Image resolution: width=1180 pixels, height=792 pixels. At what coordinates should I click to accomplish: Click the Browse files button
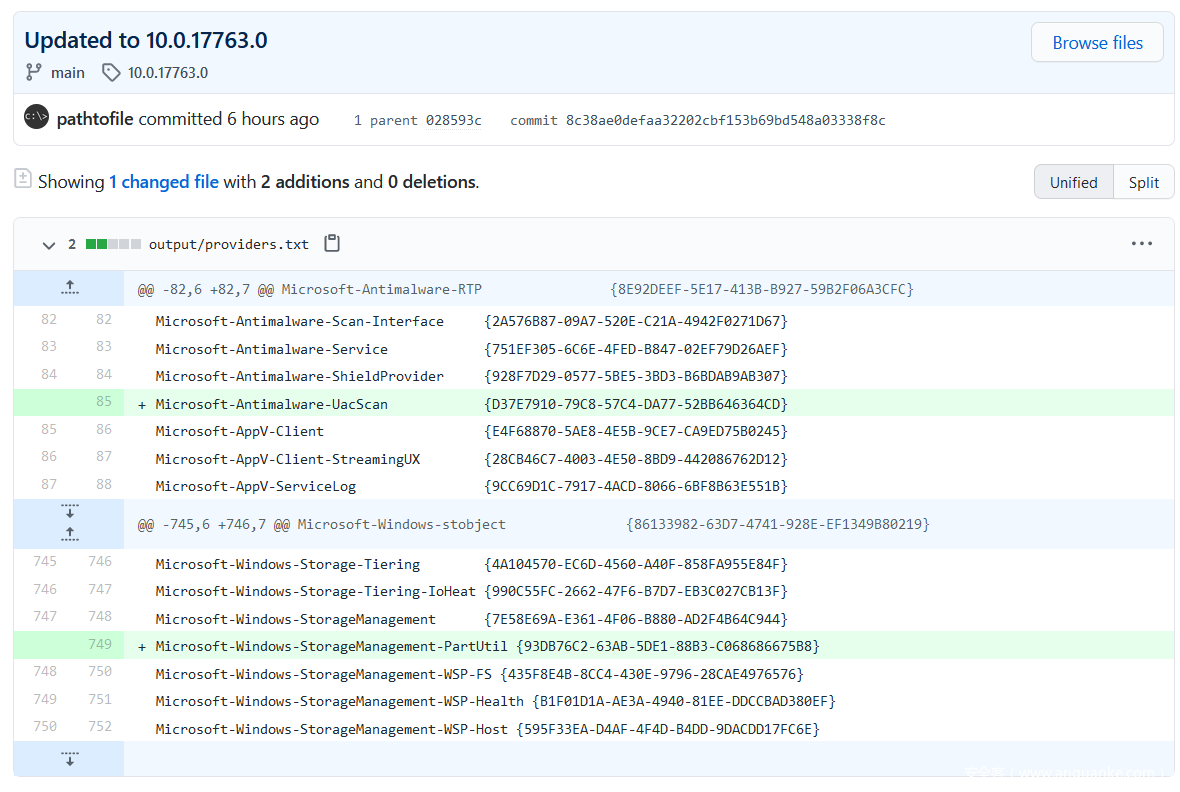point(1097,43)
